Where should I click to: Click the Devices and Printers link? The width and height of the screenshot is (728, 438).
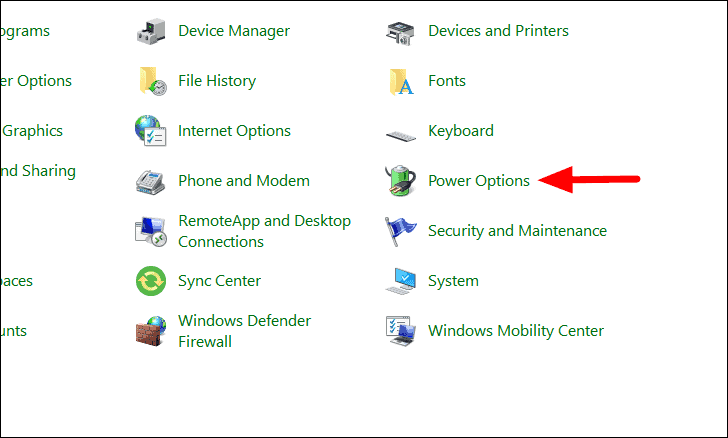click(x=498, y=31)
